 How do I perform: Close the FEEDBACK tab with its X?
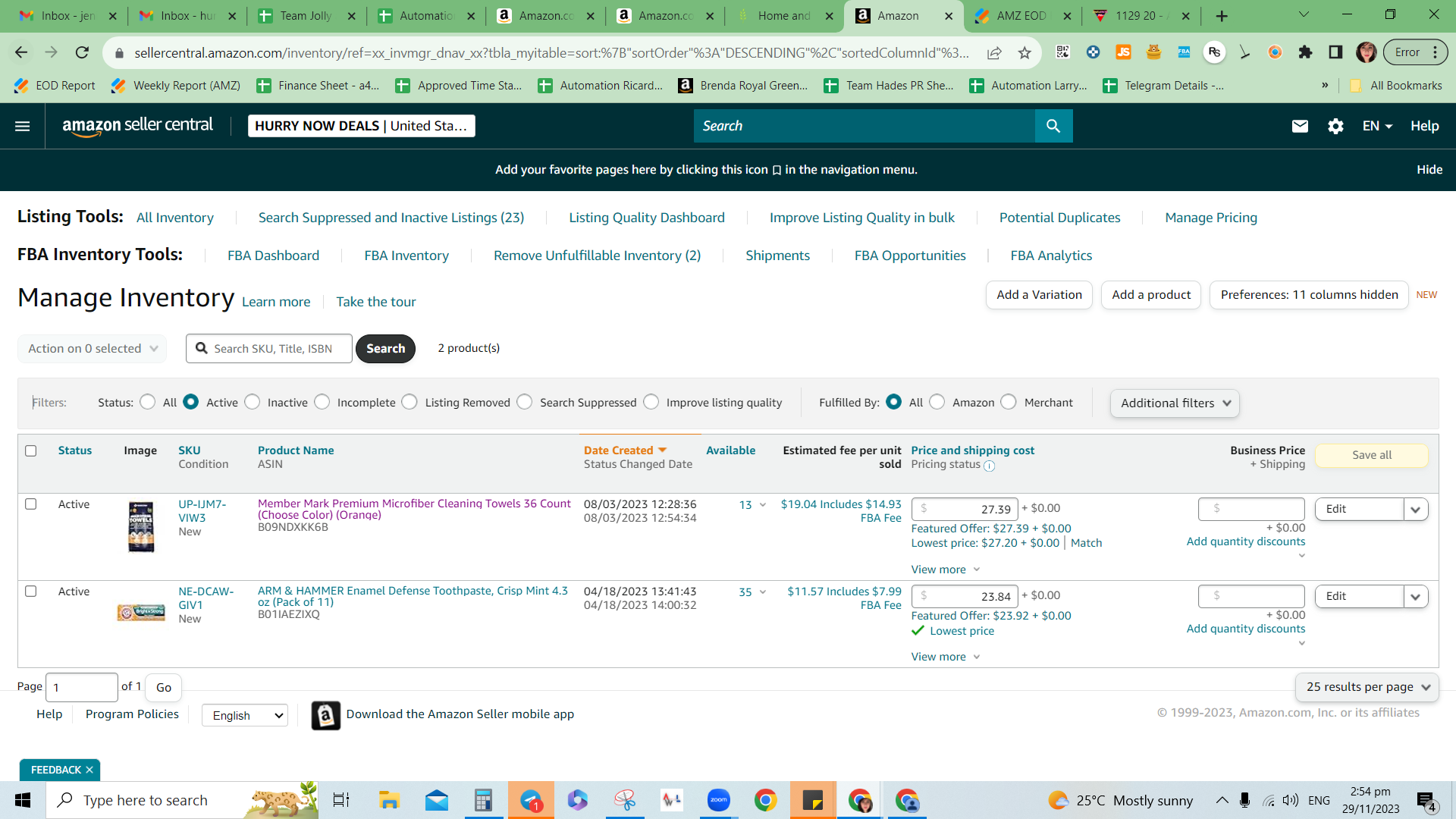point(89,770)
